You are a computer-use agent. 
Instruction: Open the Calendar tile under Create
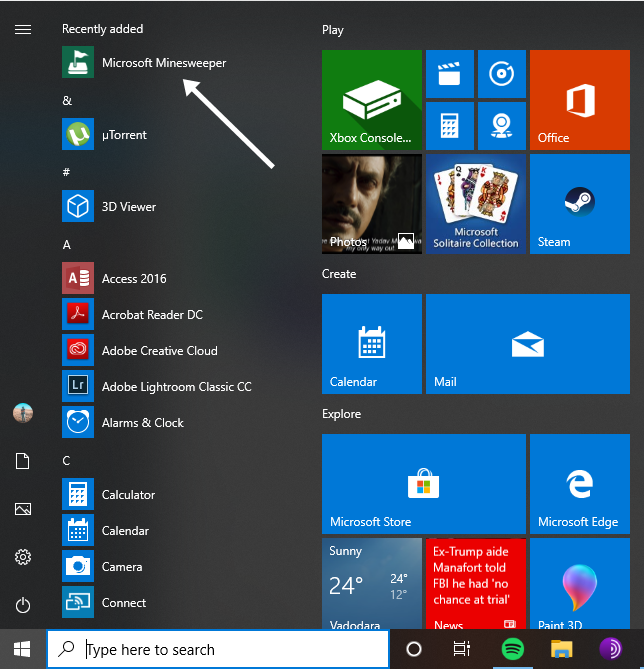372,344
